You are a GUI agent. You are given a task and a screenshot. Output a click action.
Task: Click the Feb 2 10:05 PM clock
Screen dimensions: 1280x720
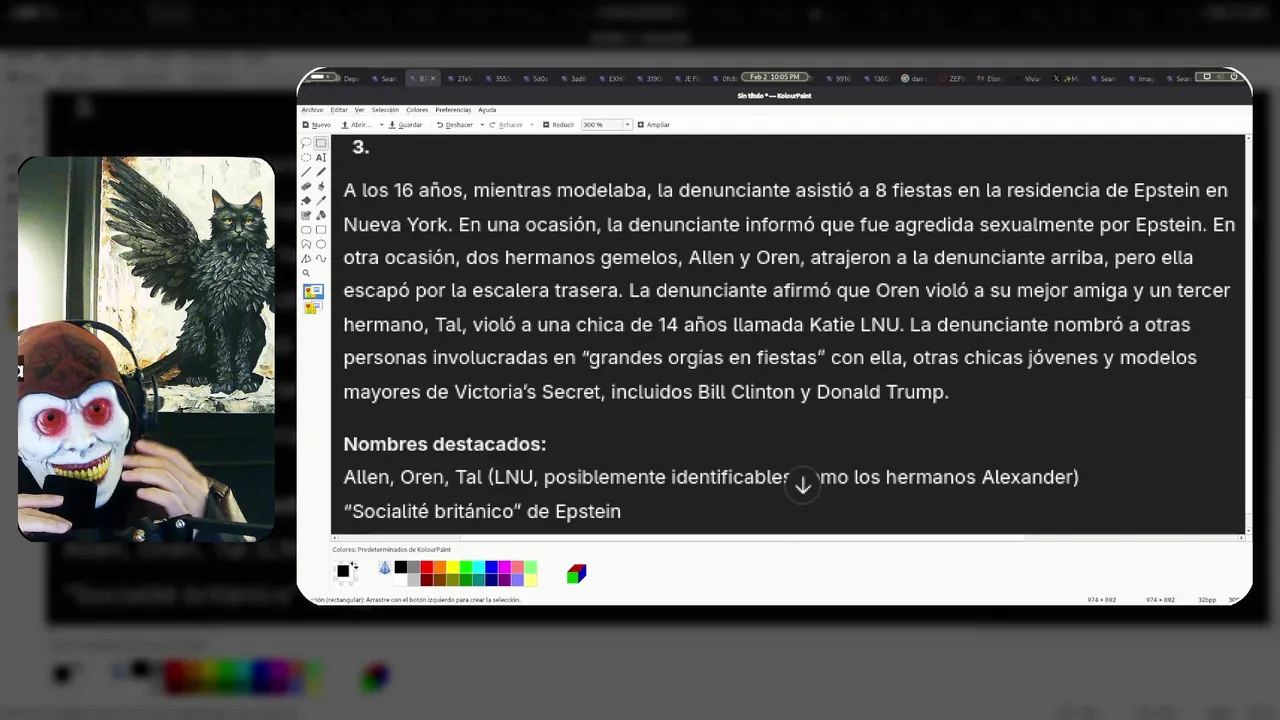point(774,77)
